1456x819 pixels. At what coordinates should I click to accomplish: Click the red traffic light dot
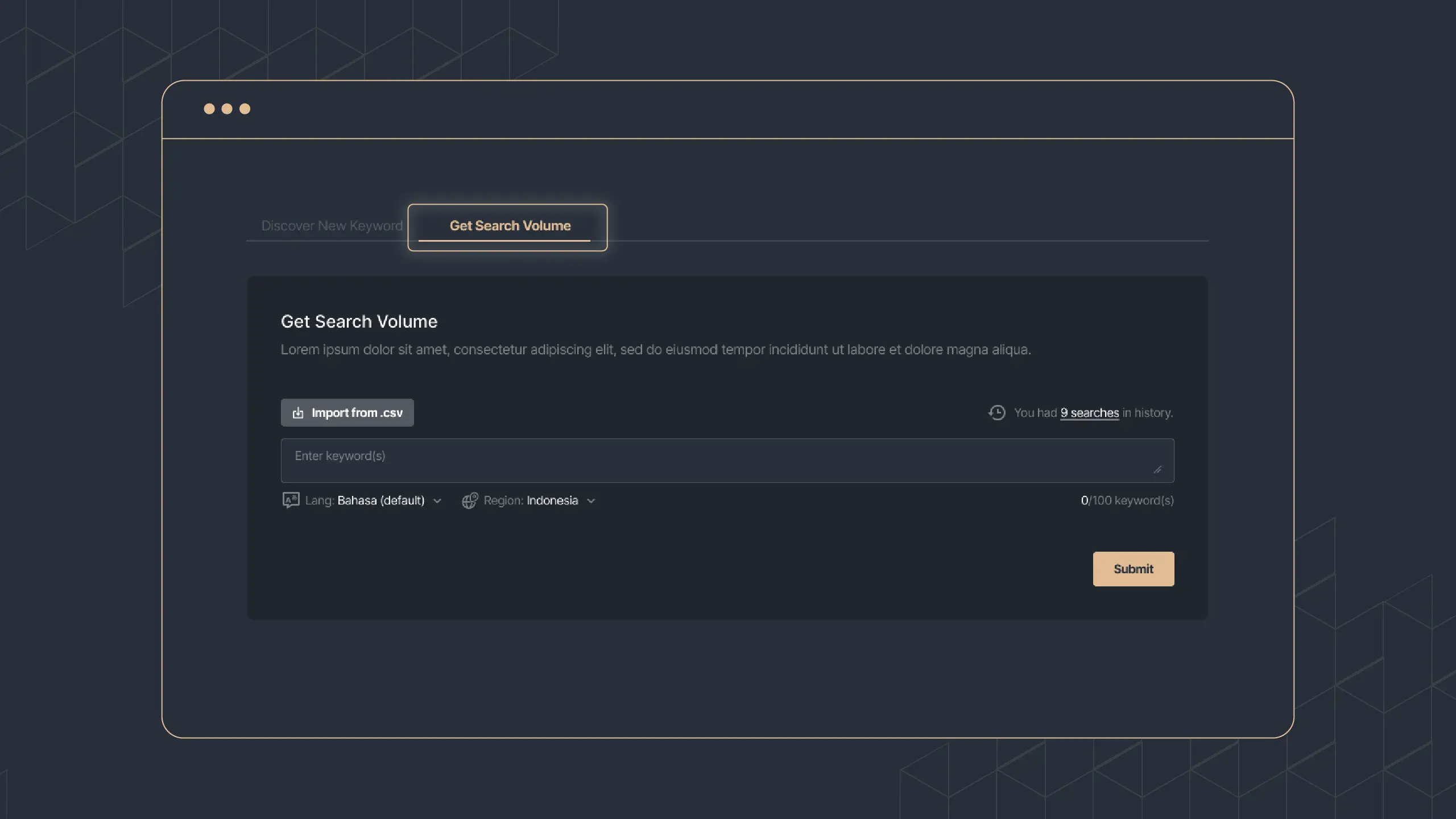pyautogui.click(x=208, y=108)
